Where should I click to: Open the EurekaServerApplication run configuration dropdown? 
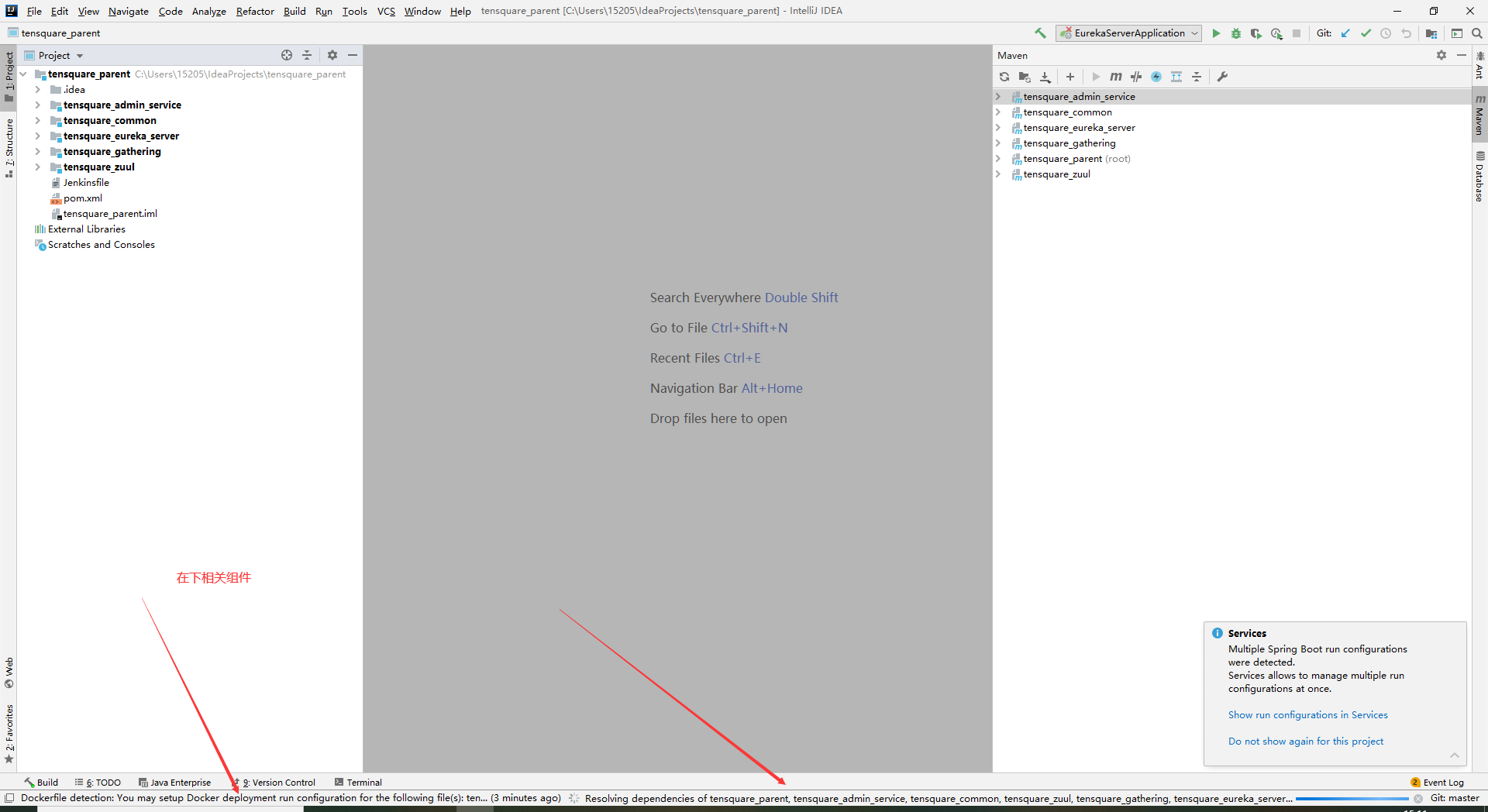pyautogui.click(x=1128, y=33)
